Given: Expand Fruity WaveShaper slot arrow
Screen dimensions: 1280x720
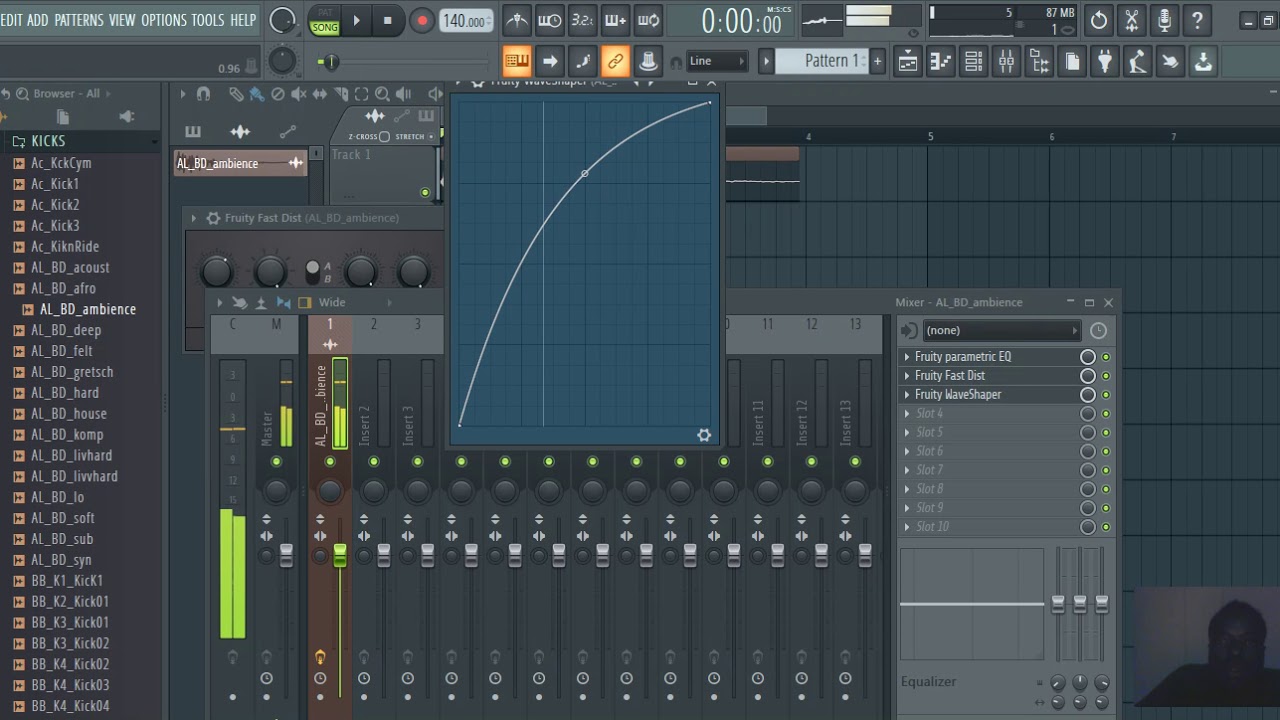Looking at the screenshot, I should (x=907, y=395).
